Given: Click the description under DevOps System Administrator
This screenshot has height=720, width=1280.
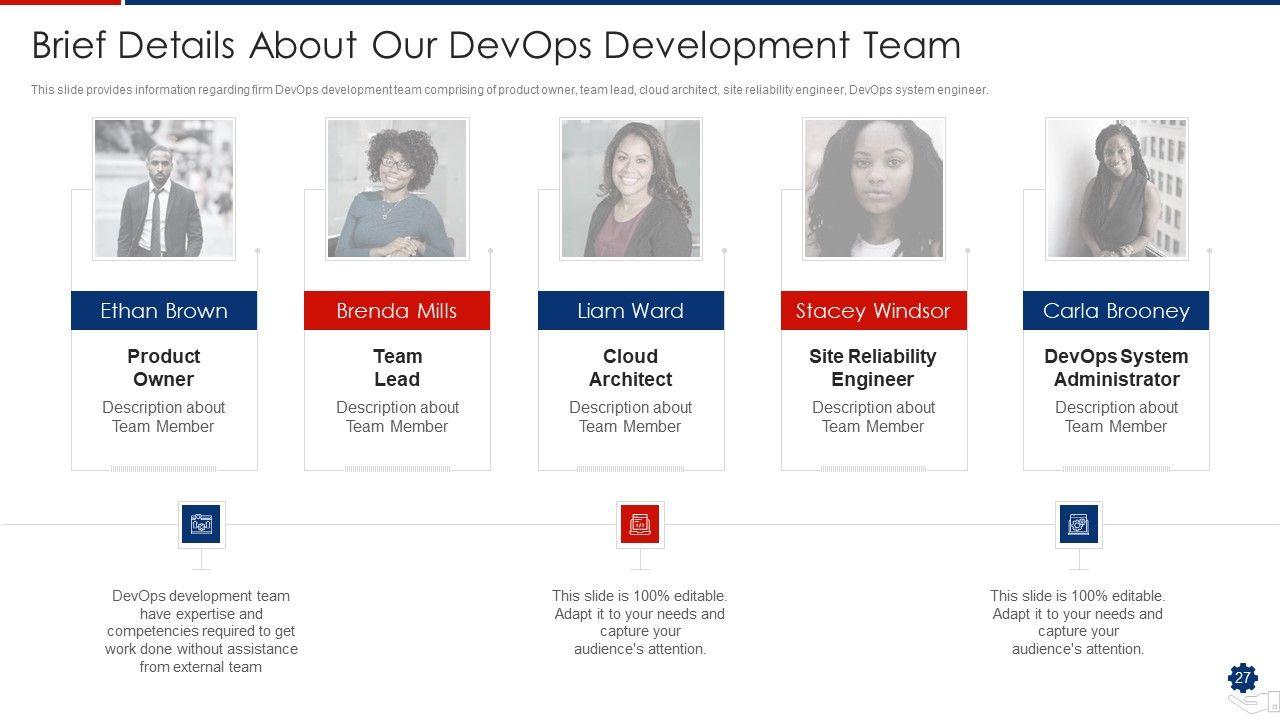Looking at the screenshot, I should point(1116,417).
